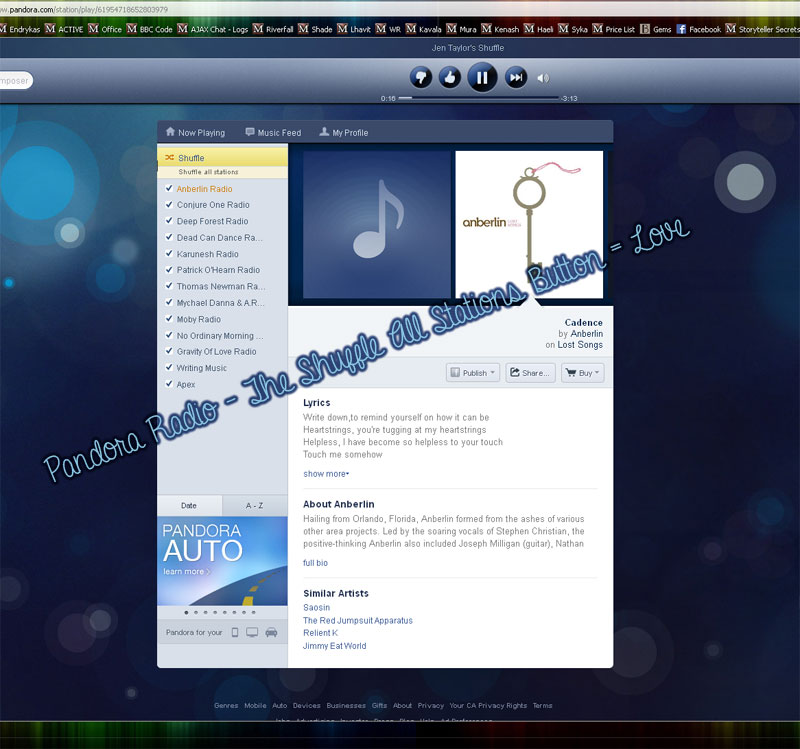
Task: Open the Gems bookmark
Action: (656, 29)
